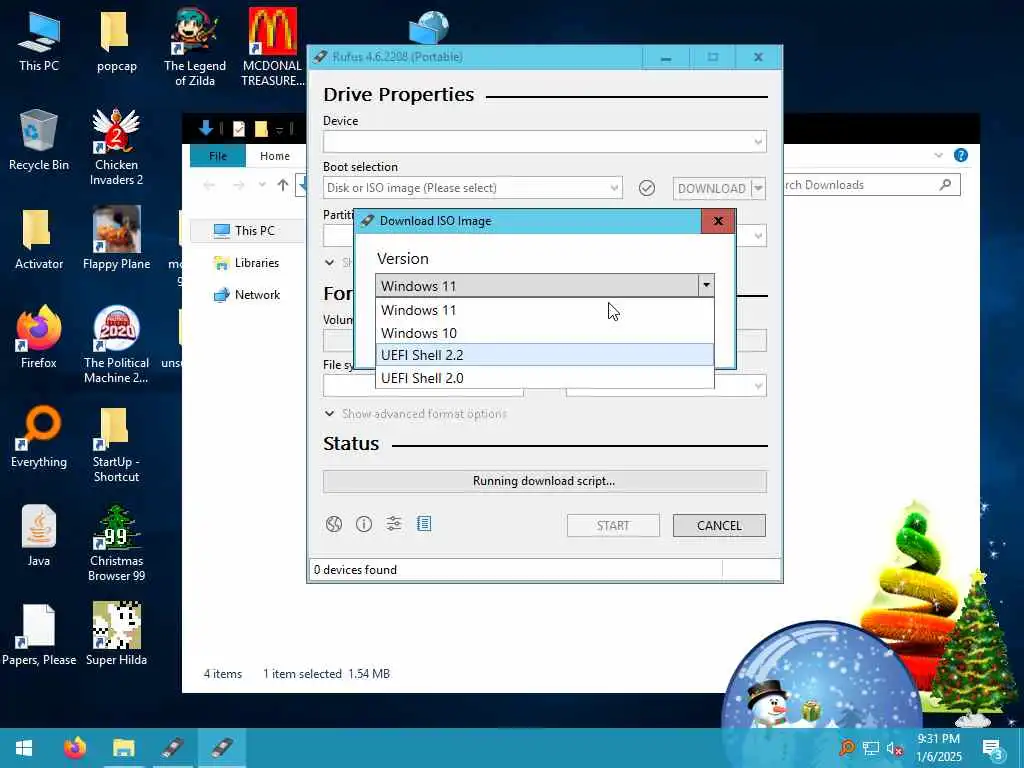Click the Running download script progress bar
Screen dimensions: 1024x768
[545, 481]
